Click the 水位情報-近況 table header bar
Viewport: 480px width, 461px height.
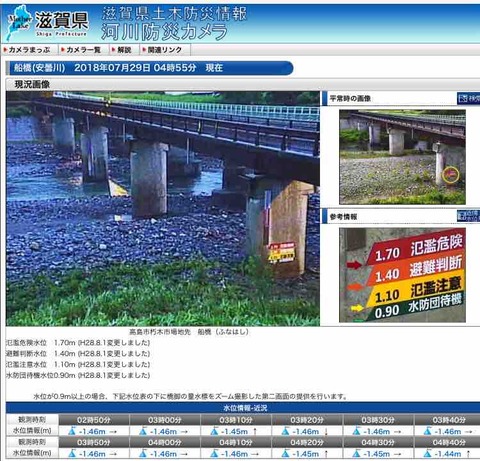tap(243, 408)
